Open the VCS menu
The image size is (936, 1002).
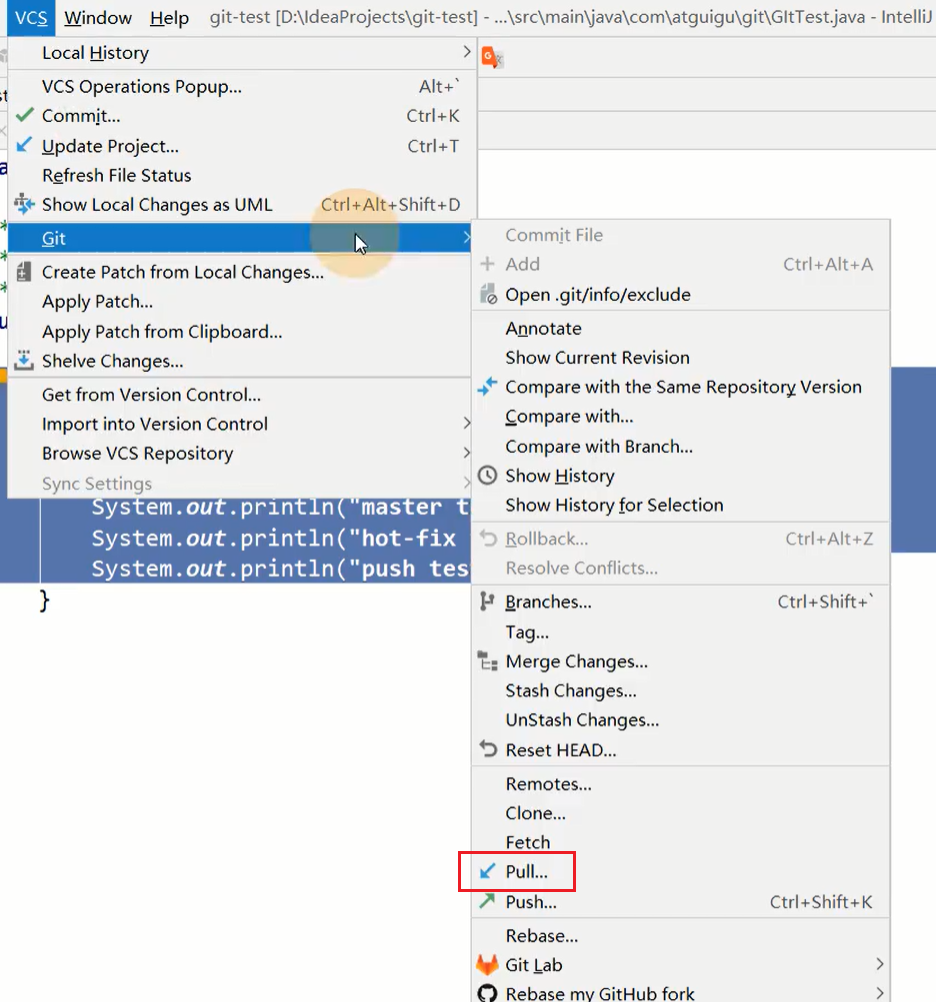31,17
